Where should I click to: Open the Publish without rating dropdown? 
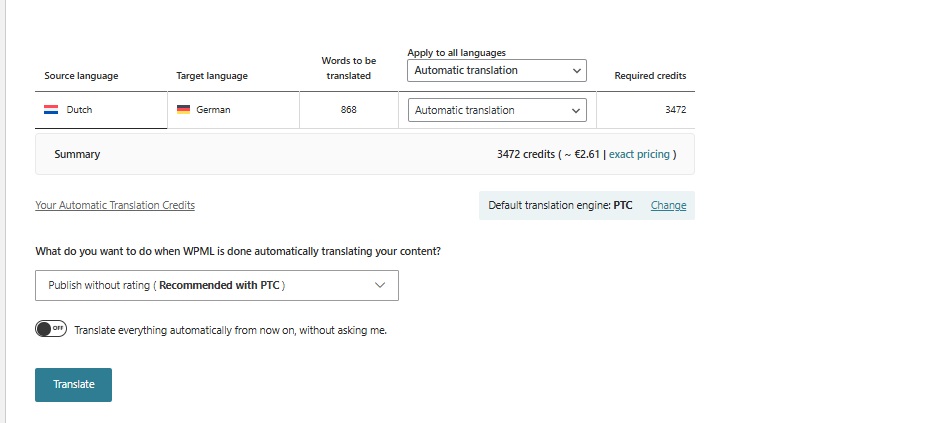click(x=216, y=285)
